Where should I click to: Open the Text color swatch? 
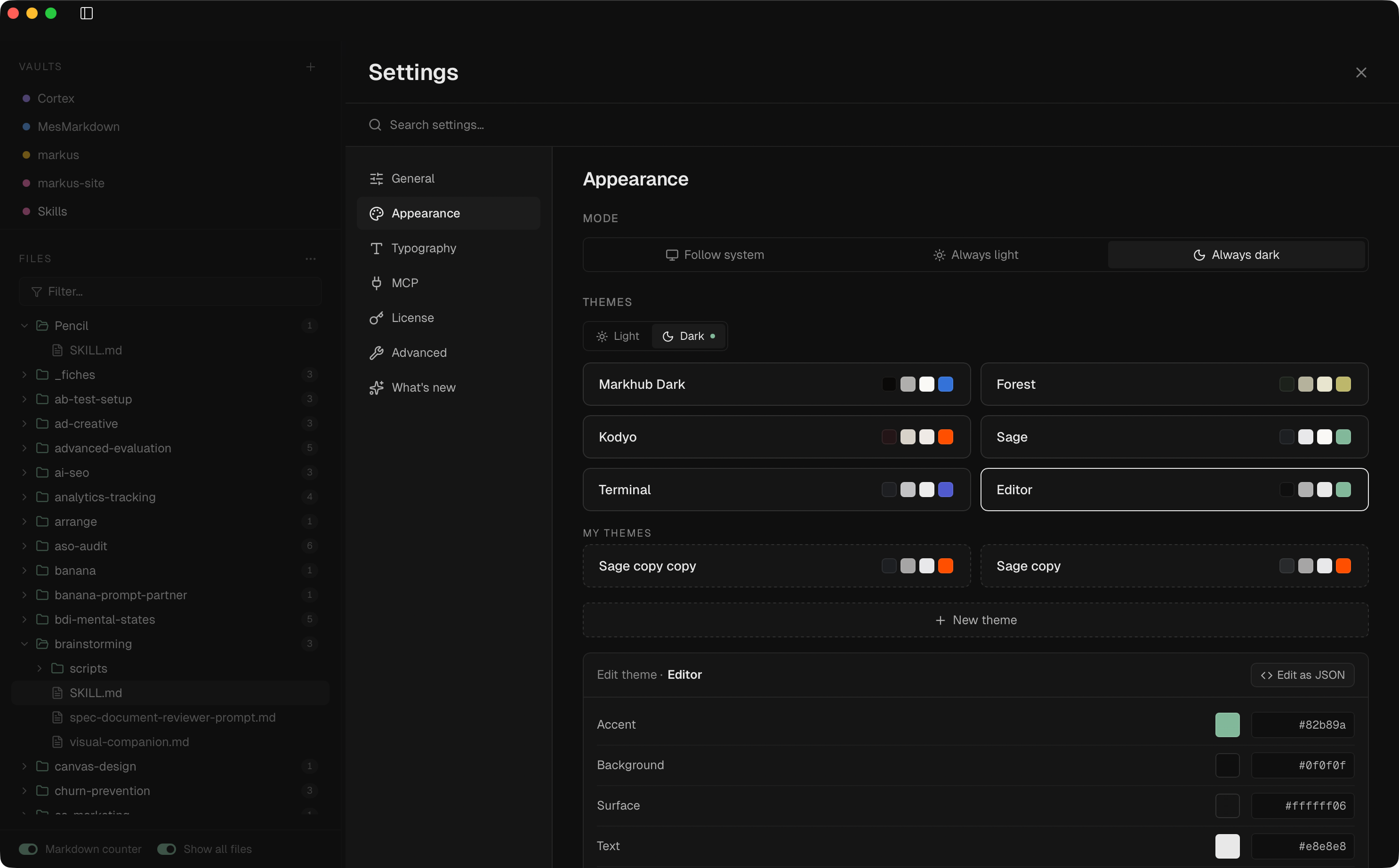pyautogui.click(x=1227, y=846)
